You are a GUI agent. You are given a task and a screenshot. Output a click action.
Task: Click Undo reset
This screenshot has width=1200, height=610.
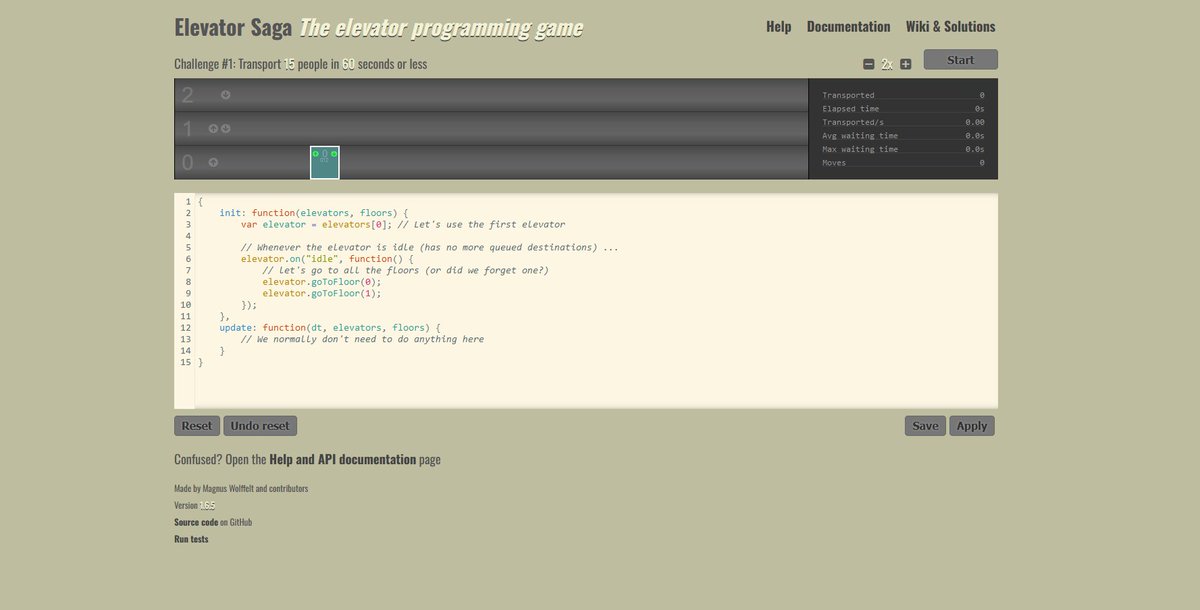tap(259, 425)
